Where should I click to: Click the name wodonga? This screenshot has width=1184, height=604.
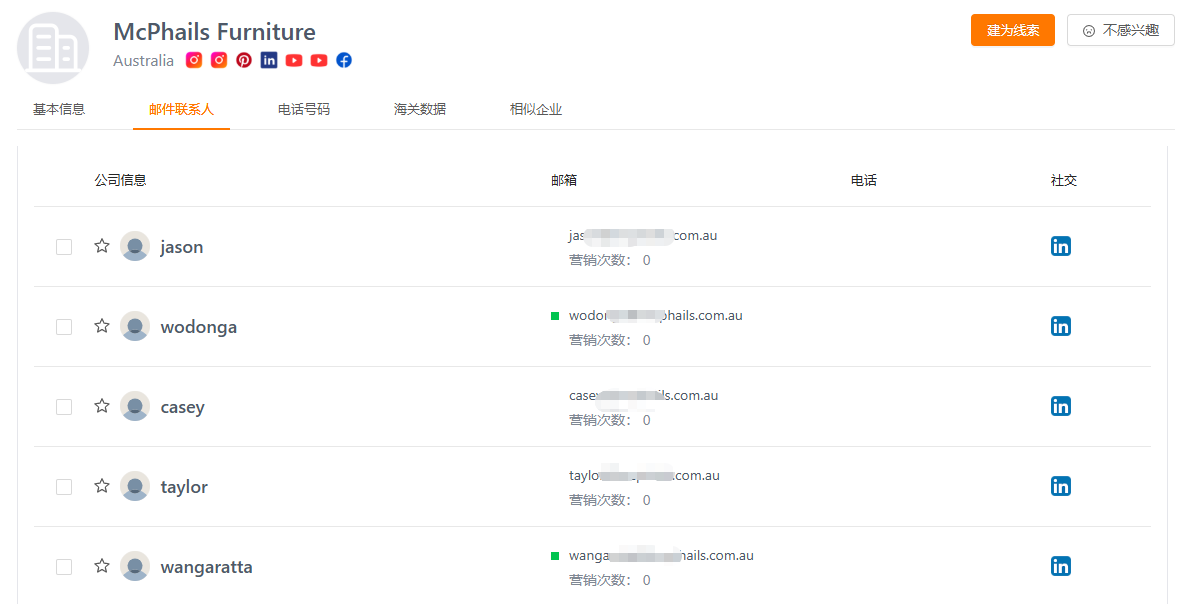tap(199, 327)
